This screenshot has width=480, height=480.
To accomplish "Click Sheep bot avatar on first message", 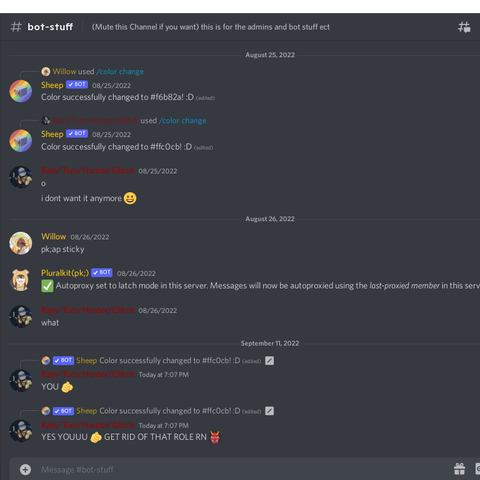I will [21, 91].
